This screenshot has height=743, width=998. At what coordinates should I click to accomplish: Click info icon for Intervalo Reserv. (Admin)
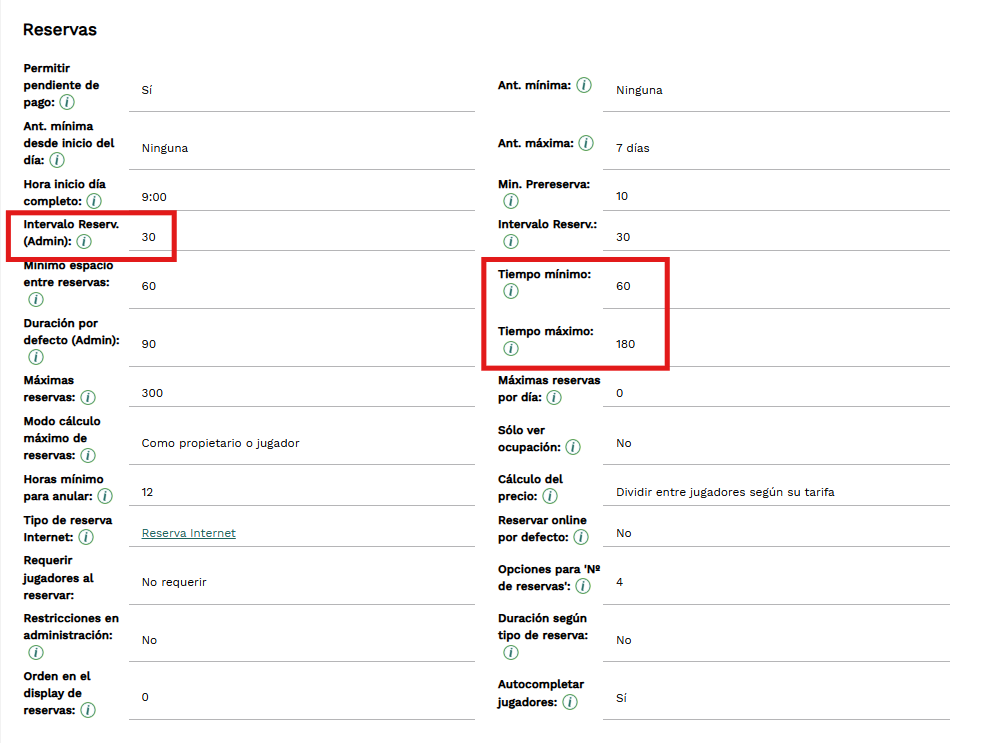84,242
